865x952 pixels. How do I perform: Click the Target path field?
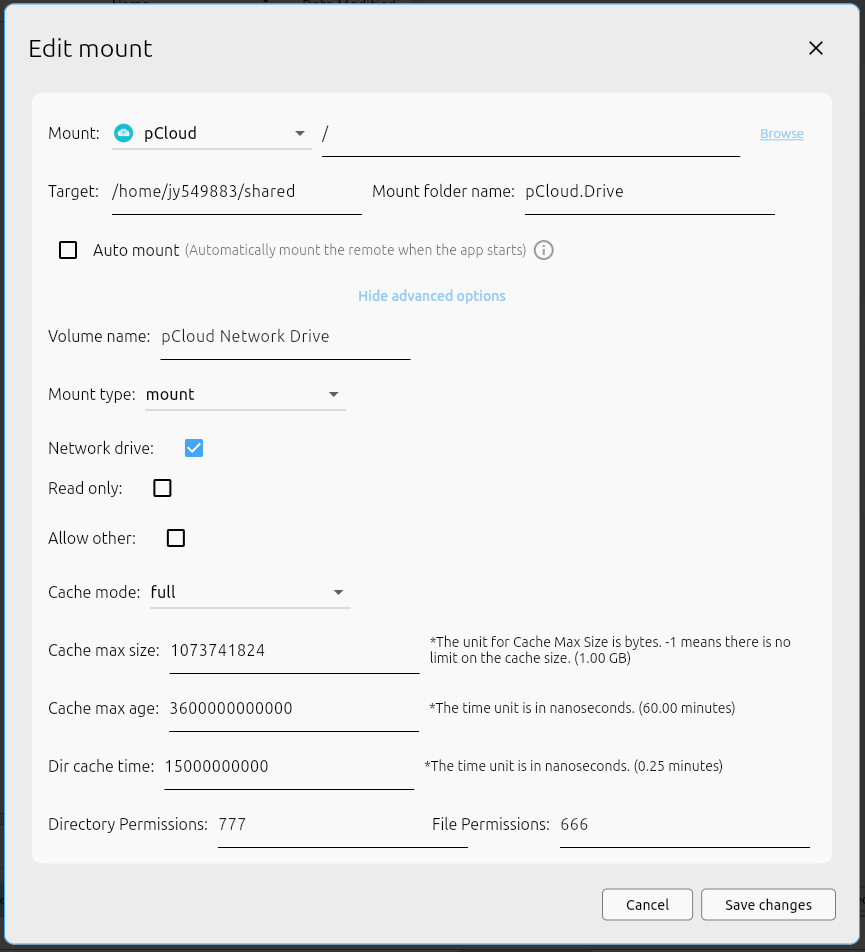pyautogui.click(x=236, y=191)
